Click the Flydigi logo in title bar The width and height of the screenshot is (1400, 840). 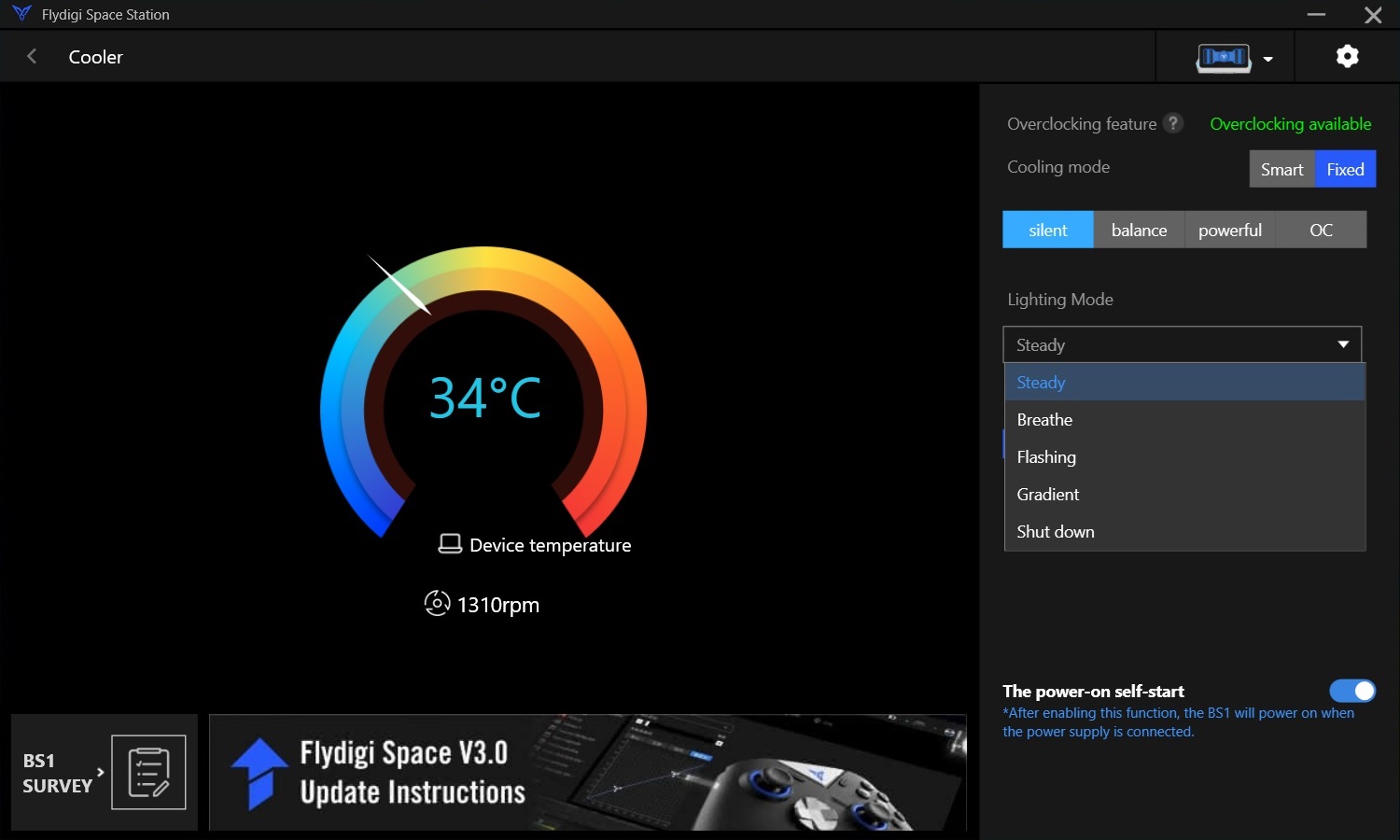[21, 14]
